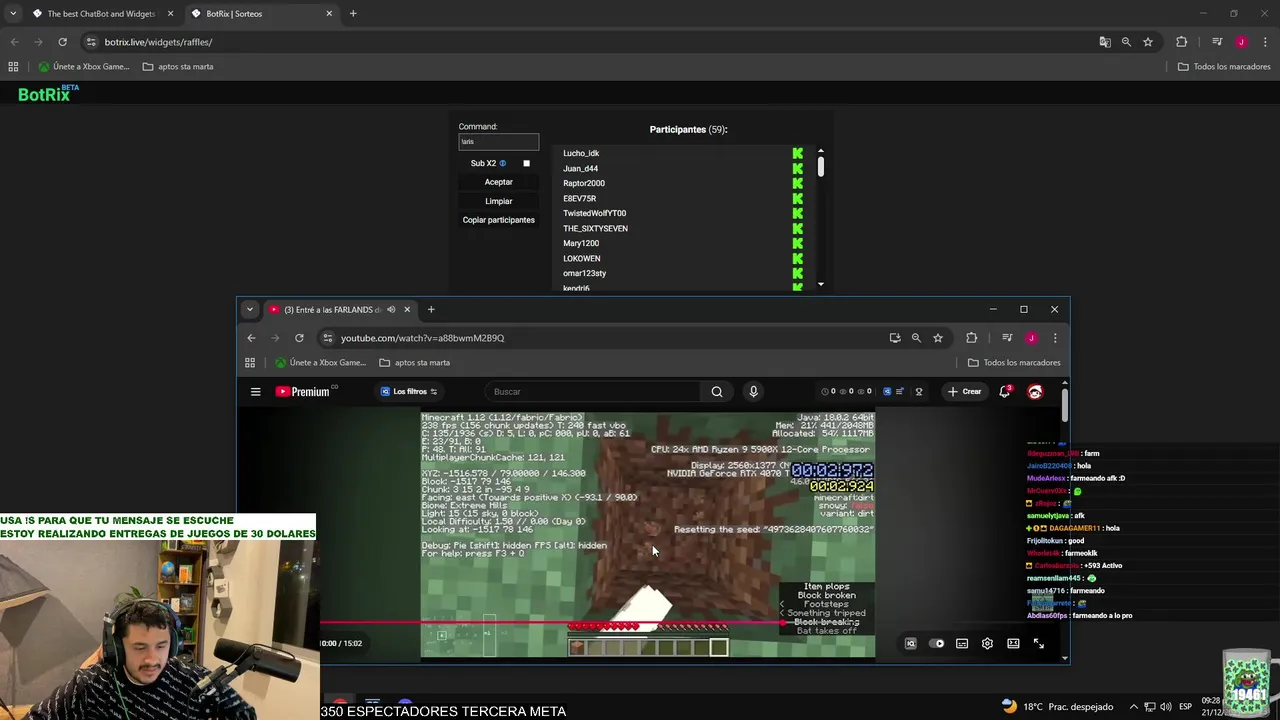The width and height of the screenshot is (1280, 720).
Task: Open apps grid in back browser bookmarks bar
Action: [13, 66]
